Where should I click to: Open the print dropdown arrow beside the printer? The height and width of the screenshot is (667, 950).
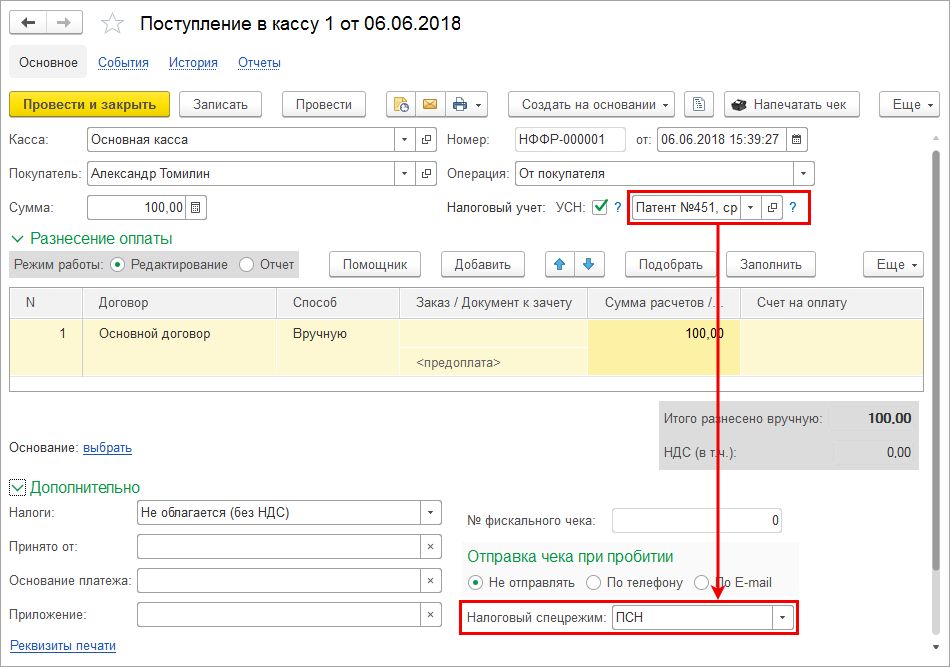click(479, 104)
